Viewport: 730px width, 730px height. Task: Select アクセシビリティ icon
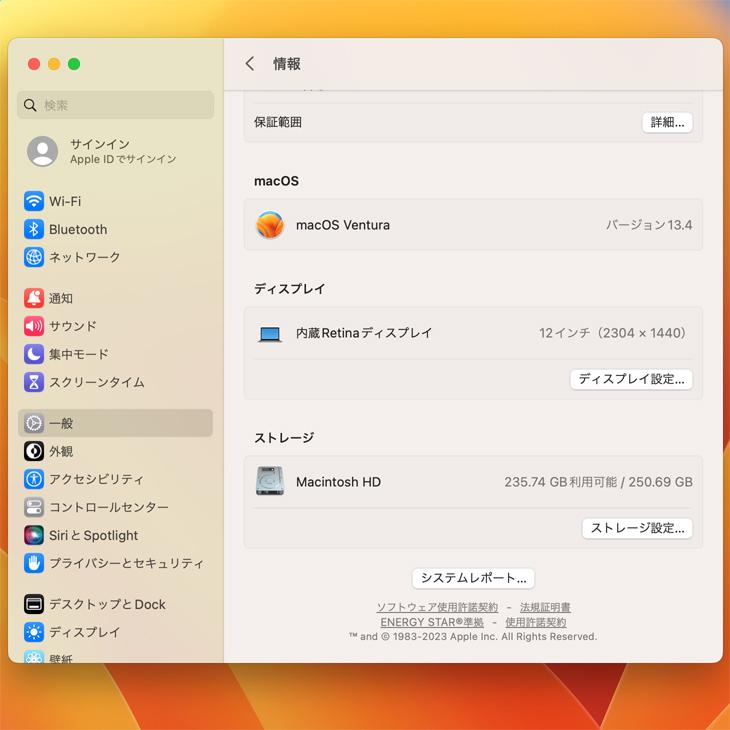[x=34, y=479]
